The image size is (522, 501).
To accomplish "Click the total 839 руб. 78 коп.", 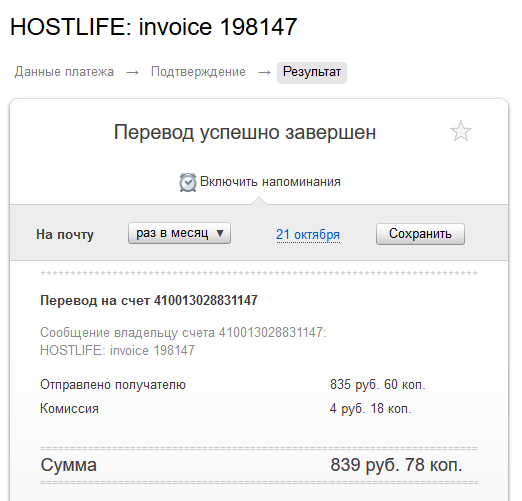I will 396,465.
